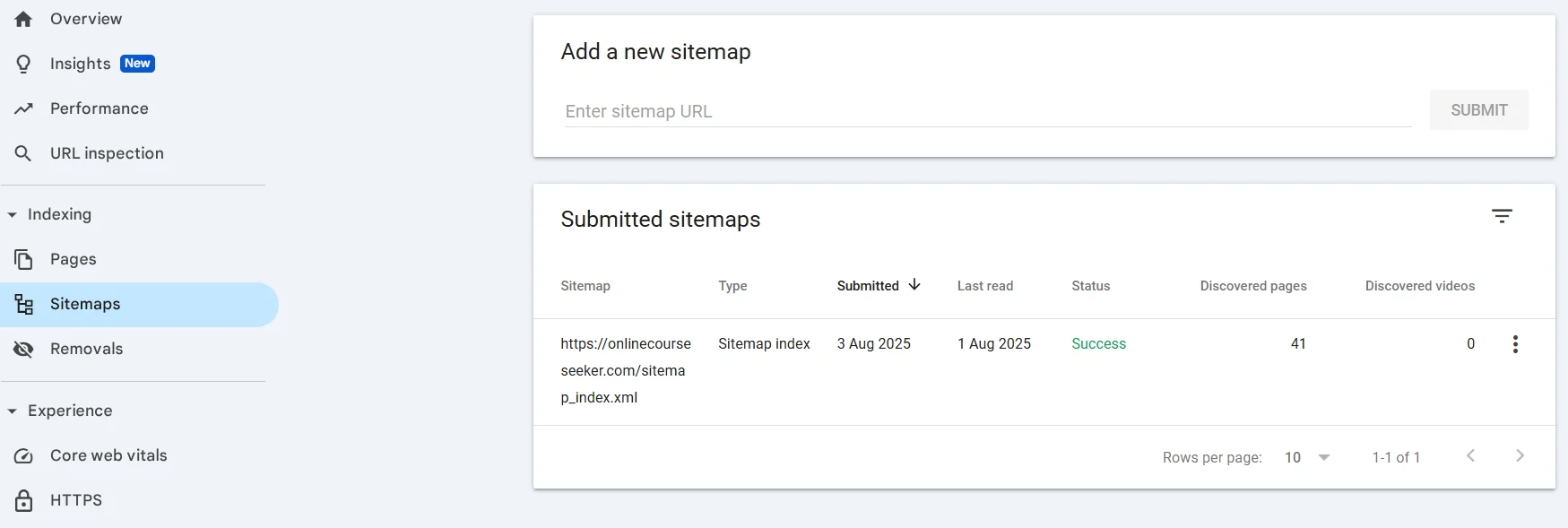
Task: Collapse the Indexing section
Action: coord(12,215)
